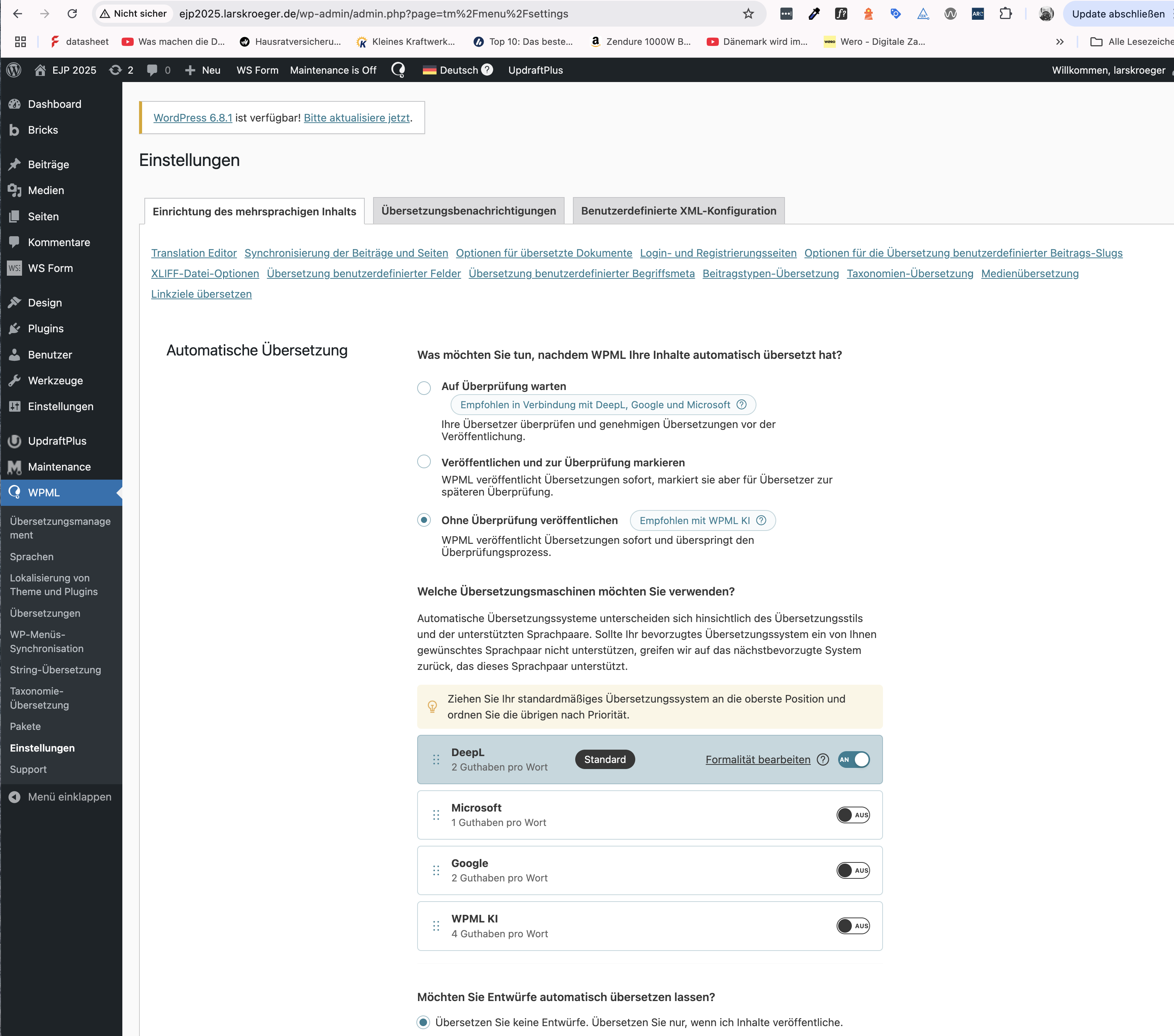The height and width of the screenshot is (1036, 1174).
Task: Open the browser extensions puzzle icon
Action: pyautogui.click(x=1005, y=14)
